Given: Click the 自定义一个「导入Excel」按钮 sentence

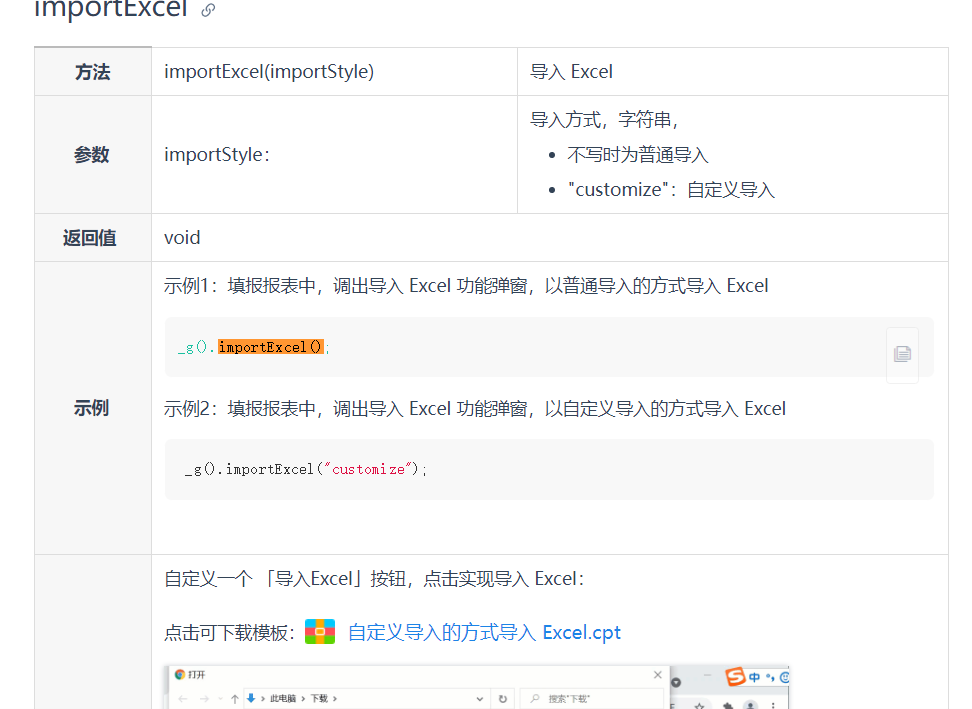Looking at the screenshot, I should [x=374, y=578].
